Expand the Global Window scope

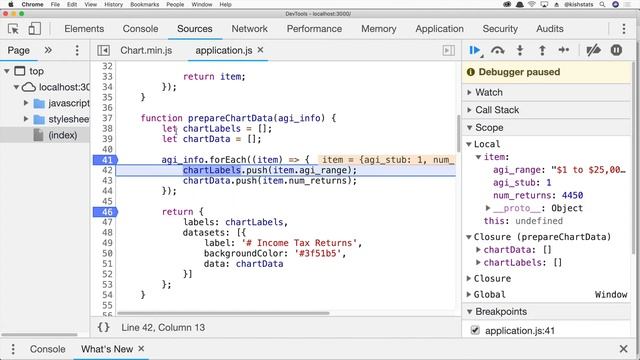point(469,294)
